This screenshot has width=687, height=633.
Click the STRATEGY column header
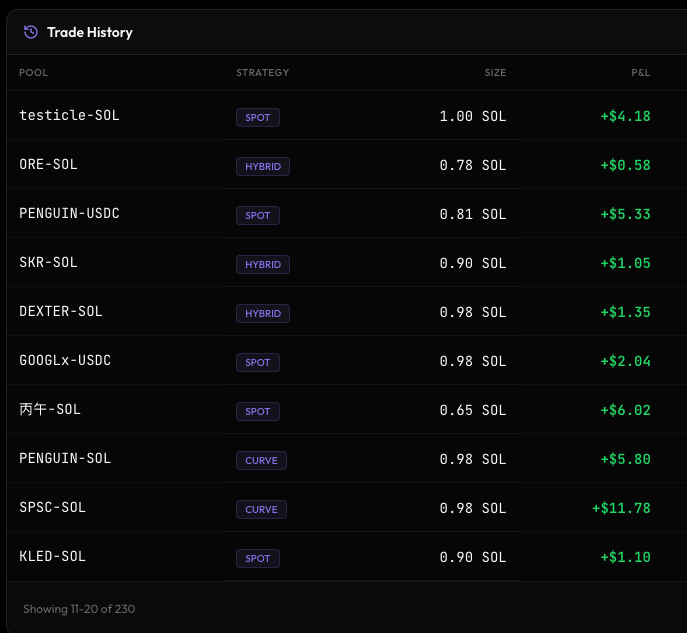pyautogui.click(x=262, y=73)
